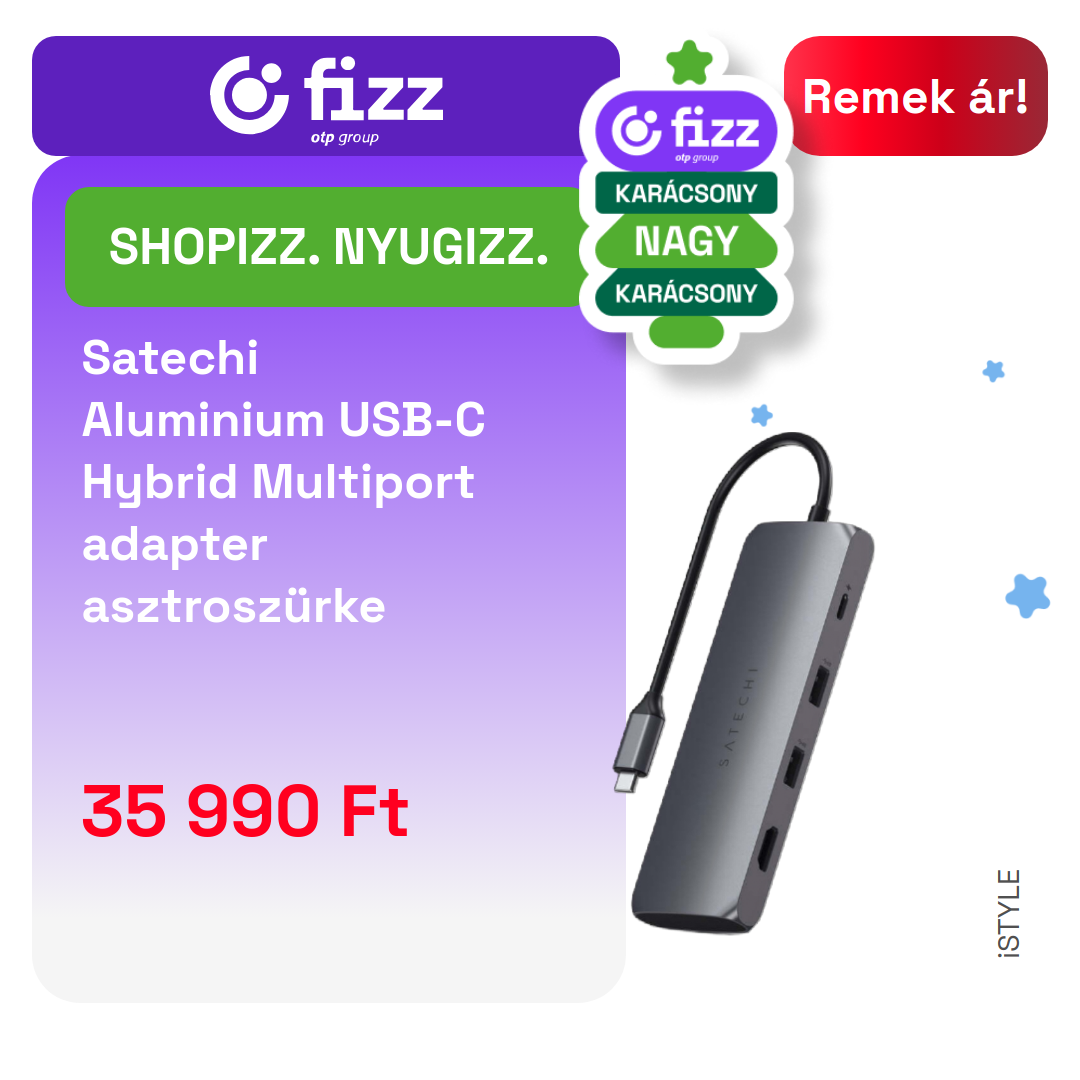Screen dimensions: 1080x1080
Task: Select the 'Remek ár!' red badge
Action: coord(915,96)
